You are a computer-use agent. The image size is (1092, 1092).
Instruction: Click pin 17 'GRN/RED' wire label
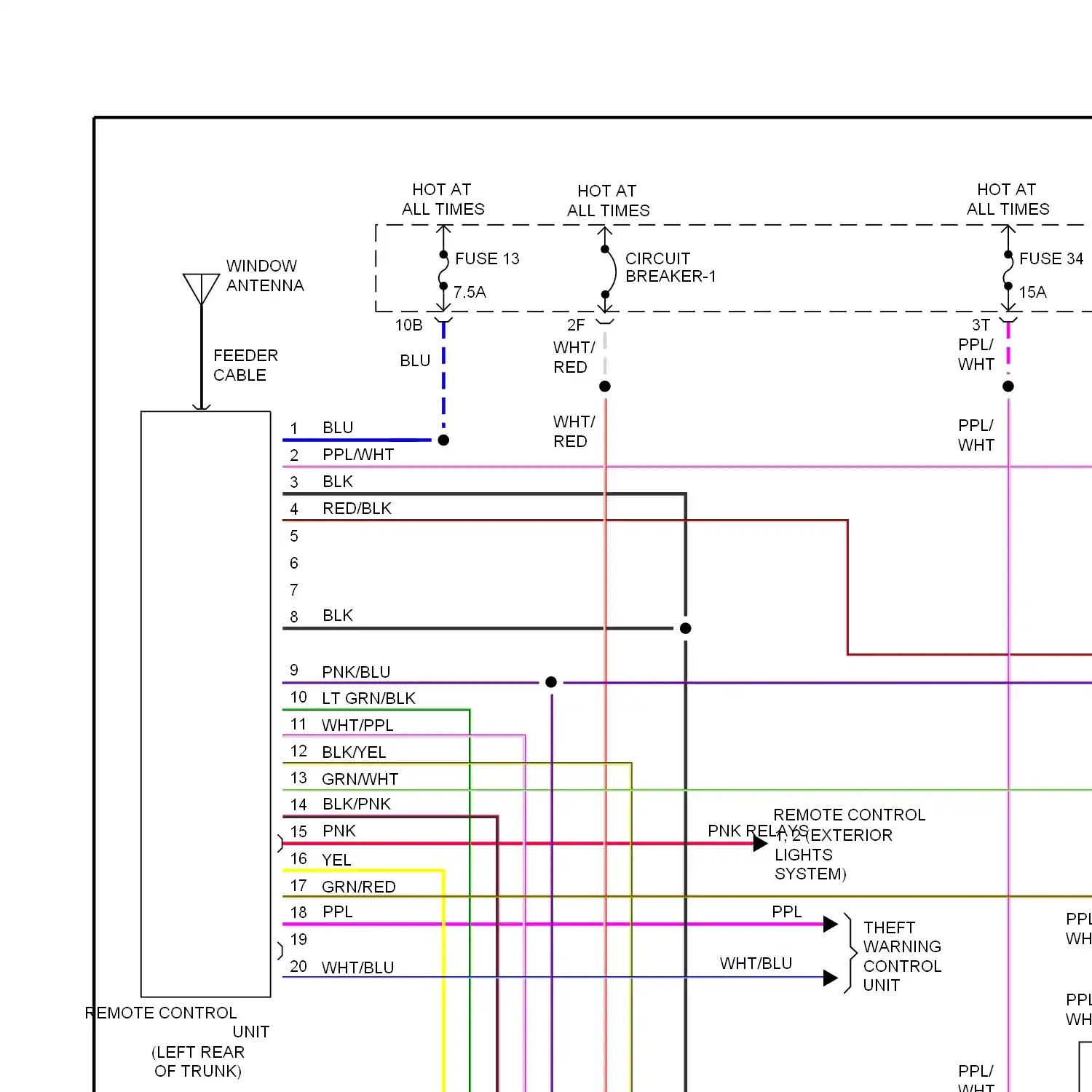[x=359, y=887]
